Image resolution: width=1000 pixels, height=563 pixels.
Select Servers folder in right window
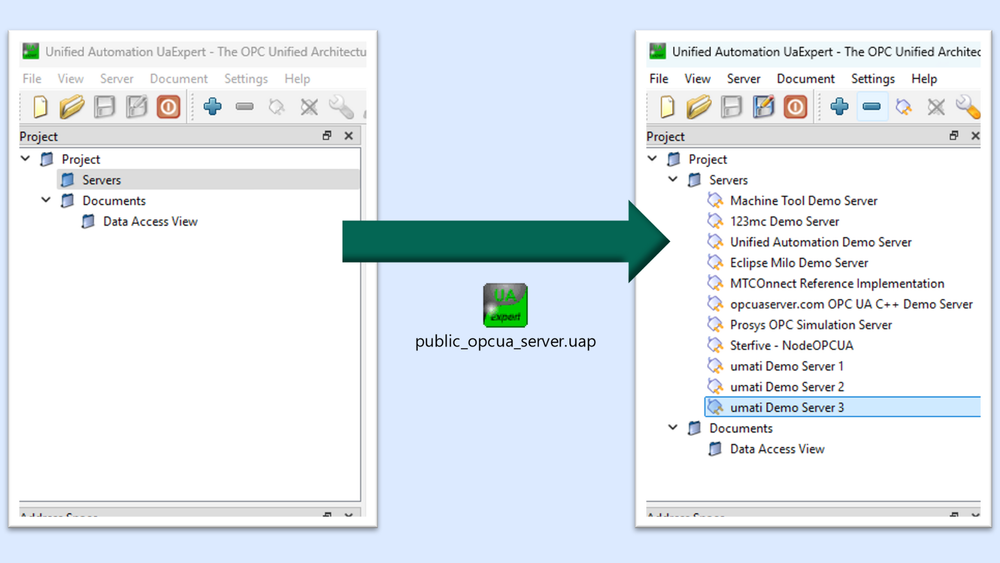coord(728,180)
